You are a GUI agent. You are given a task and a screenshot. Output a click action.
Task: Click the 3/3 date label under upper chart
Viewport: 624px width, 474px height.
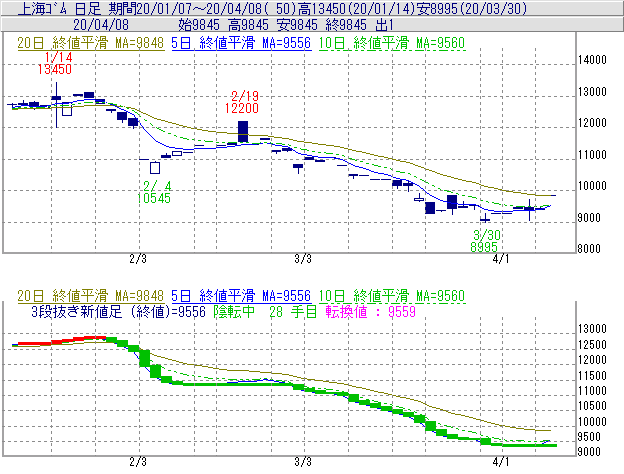coord(303,259)
